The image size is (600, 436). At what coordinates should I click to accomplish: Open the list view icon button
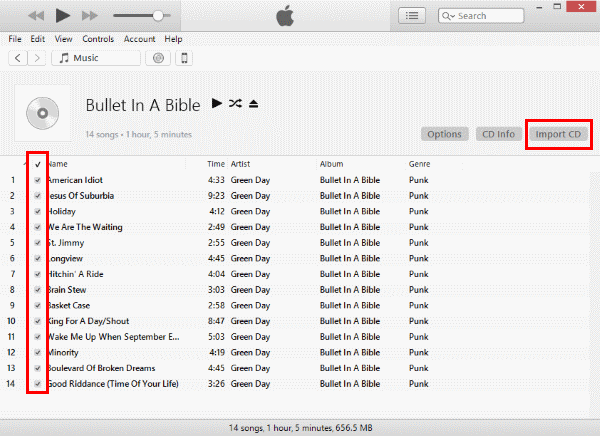[412, 16]
